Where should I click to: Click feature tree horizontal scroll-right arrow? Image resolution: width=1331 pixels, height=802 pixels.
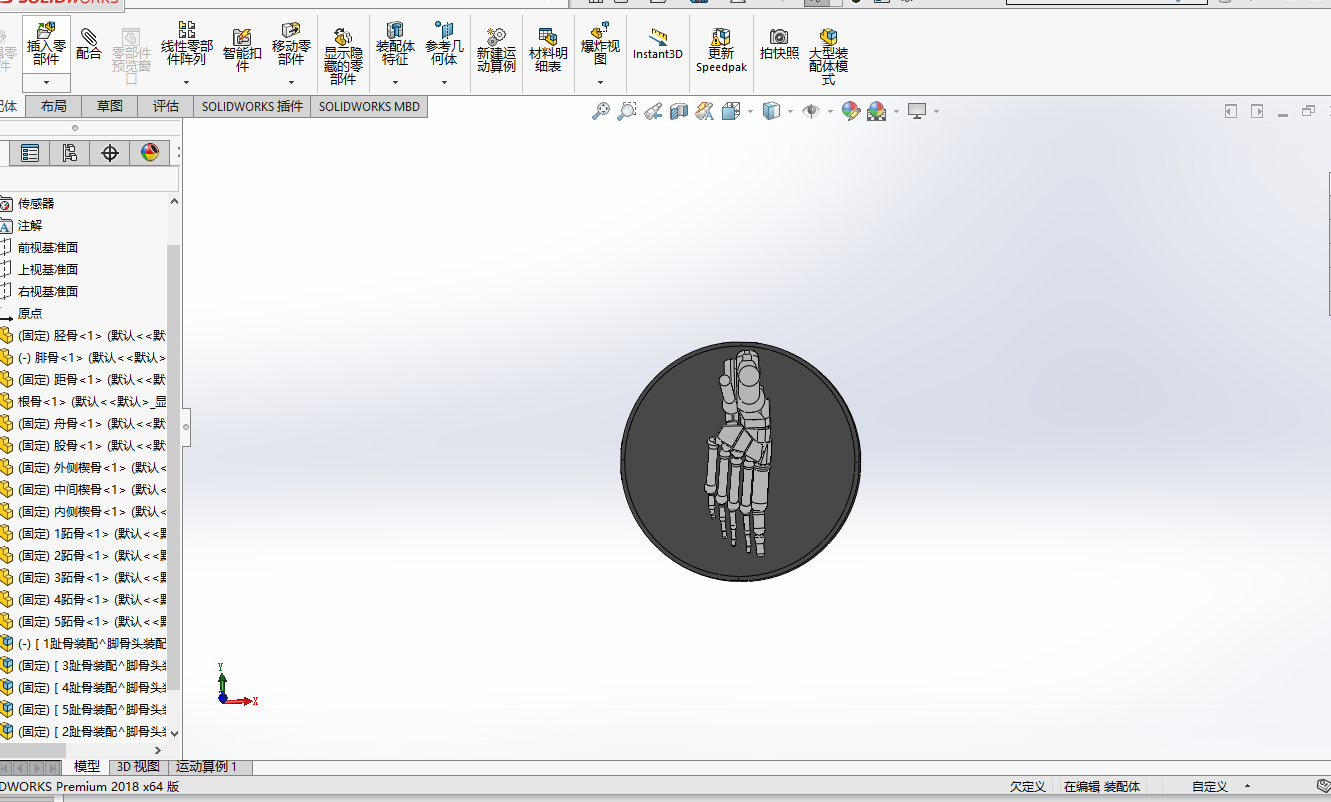[158, 750]
